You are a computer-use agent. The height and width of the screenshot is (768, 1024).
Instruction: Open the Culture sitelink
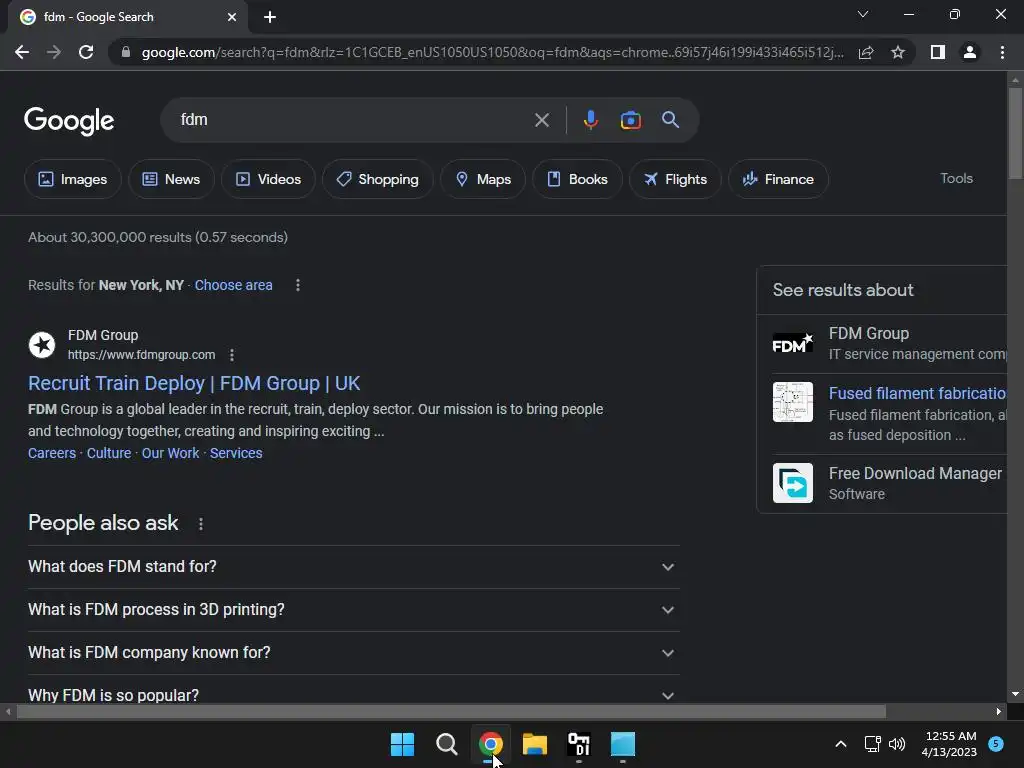coord(108,453)
